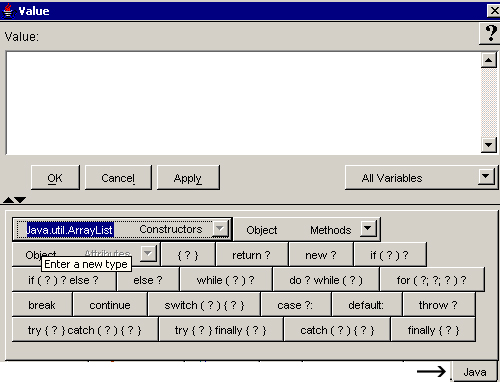The image size is (500, 382).
Task: Insert the return ? statement
Action: pos(252,255)
